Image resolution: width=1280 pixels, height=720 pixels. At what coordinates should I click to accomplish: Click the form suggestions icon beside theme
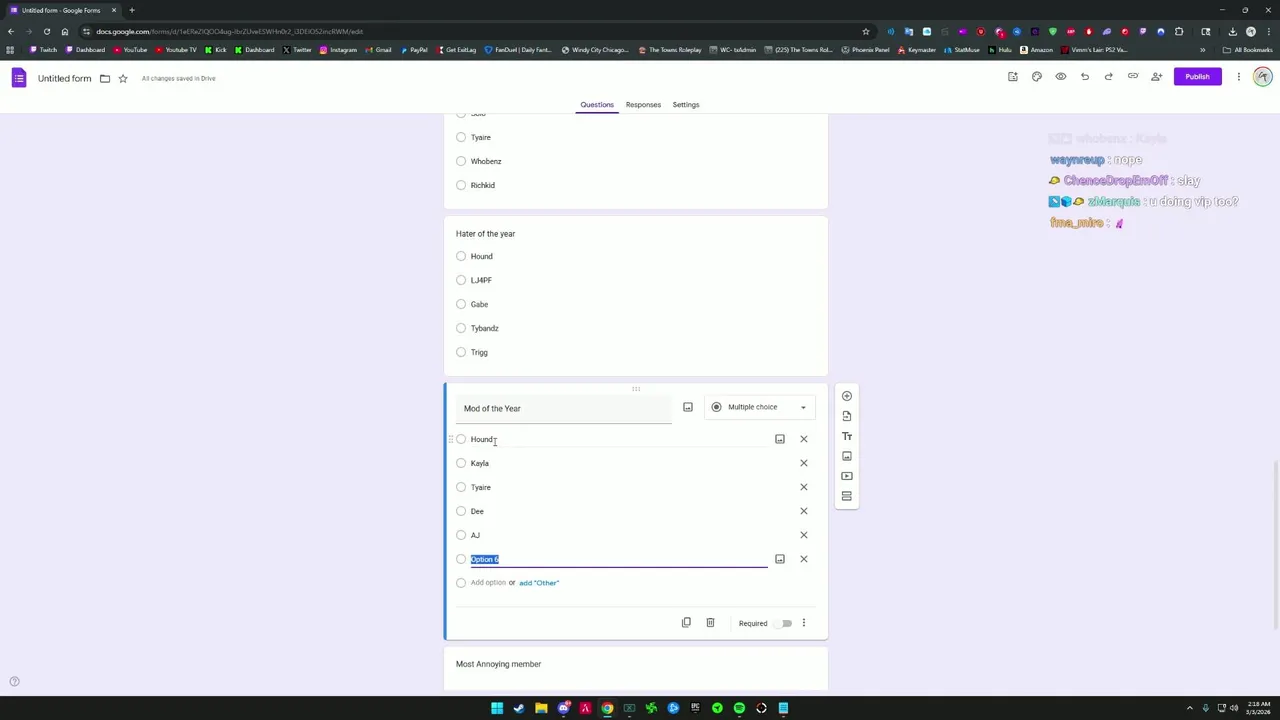pos(1013,77)
